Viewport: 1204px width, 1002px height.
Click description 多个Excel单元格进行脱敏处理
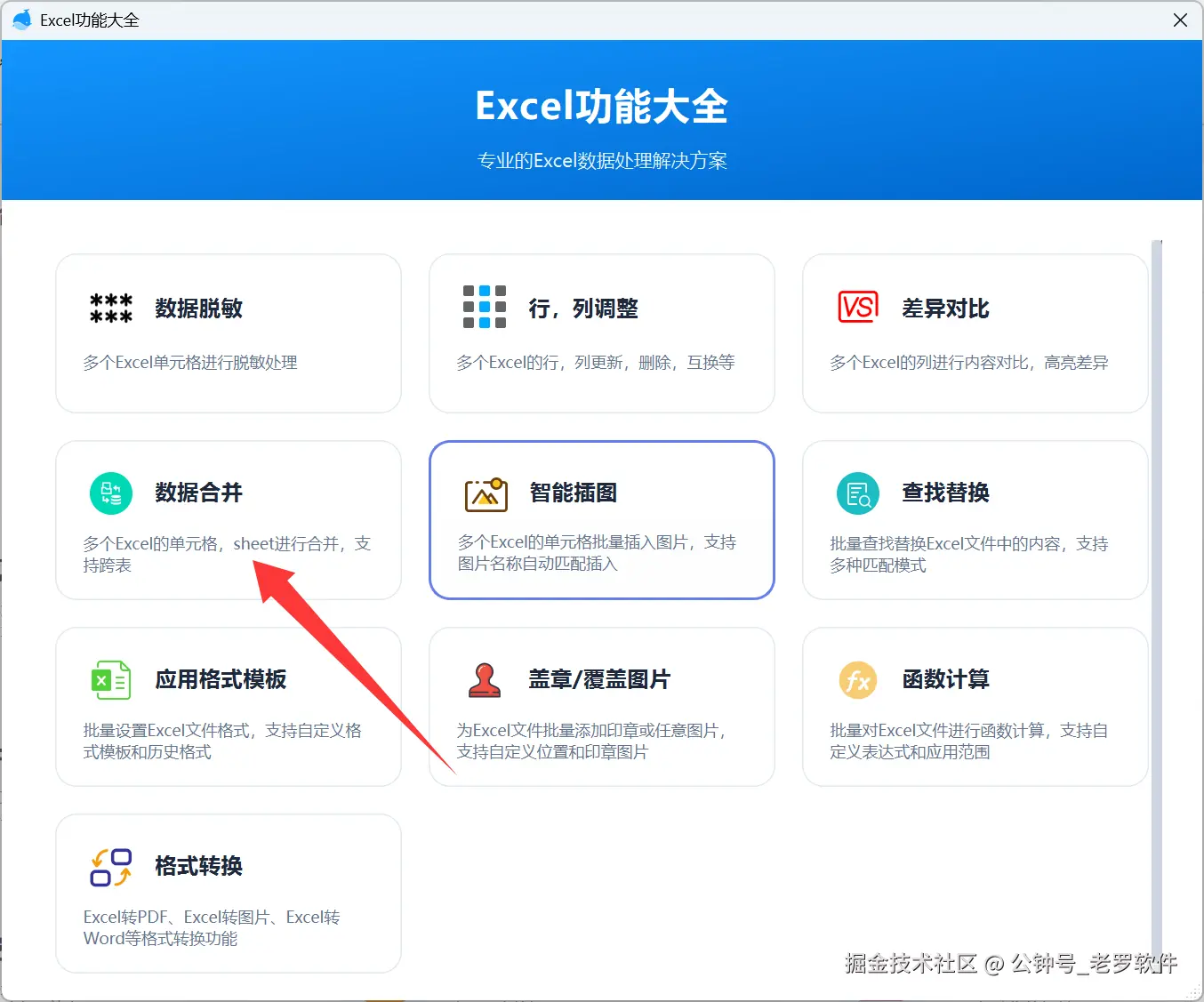(x=190, y=363)
